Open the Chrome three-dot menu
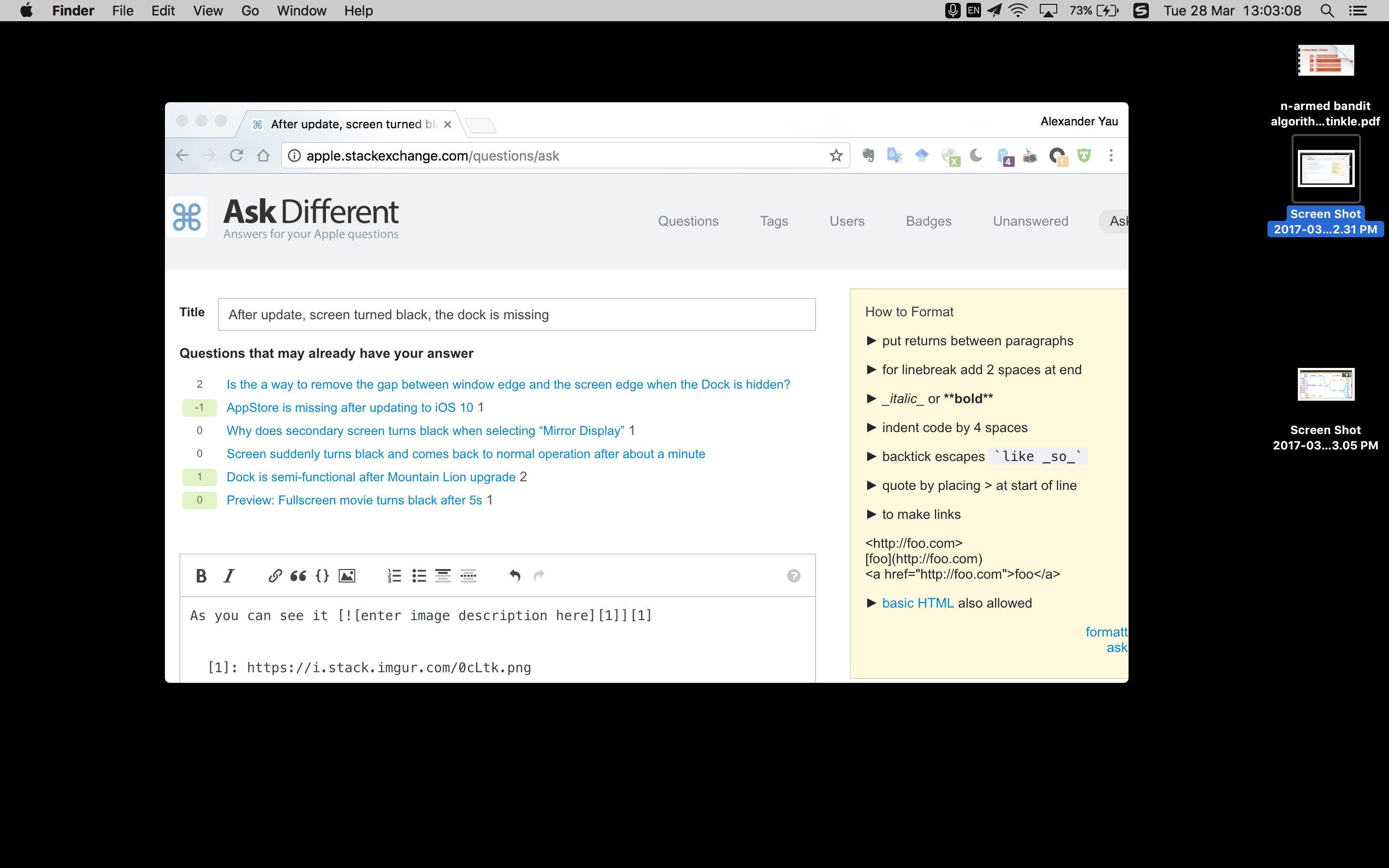 point(1111,156)
